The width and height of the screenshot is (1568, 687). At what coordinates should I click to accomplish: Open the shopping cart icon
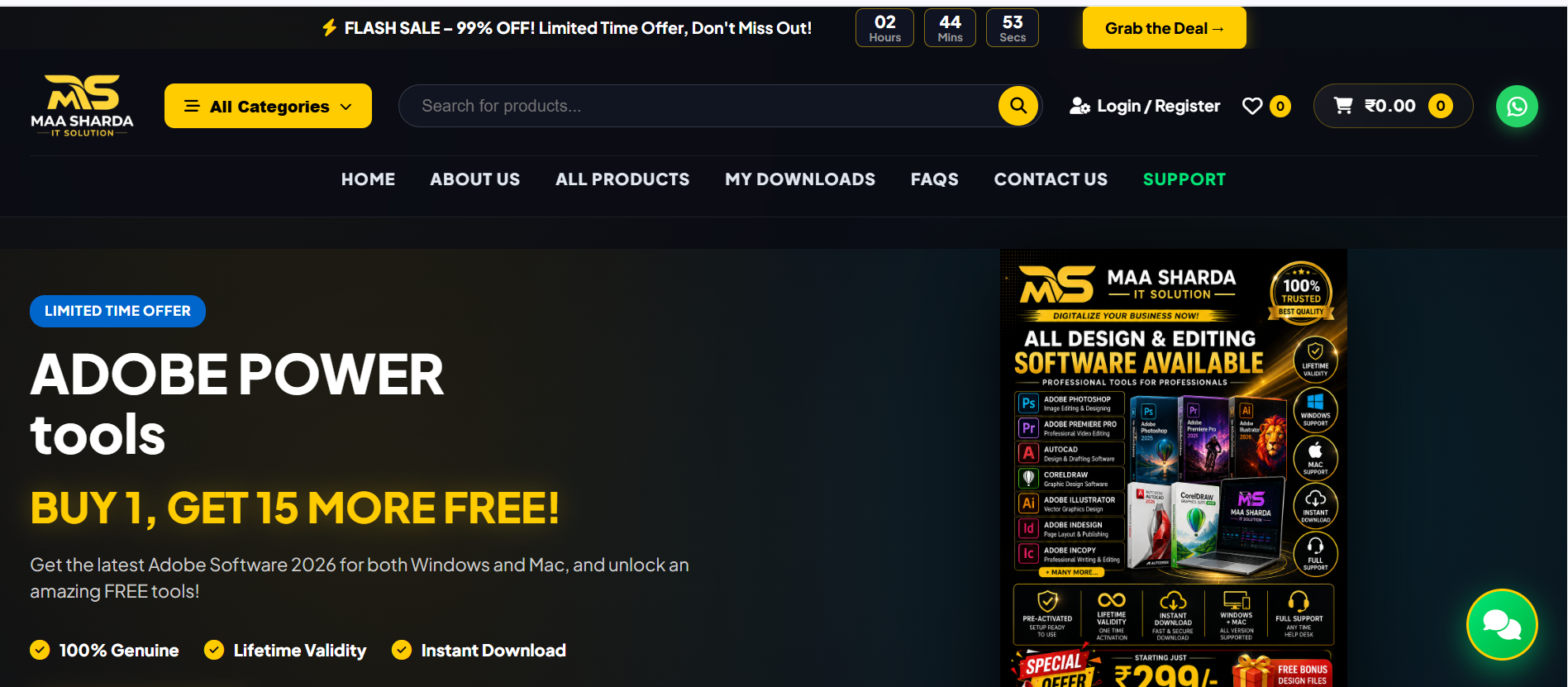point(1343,106)
